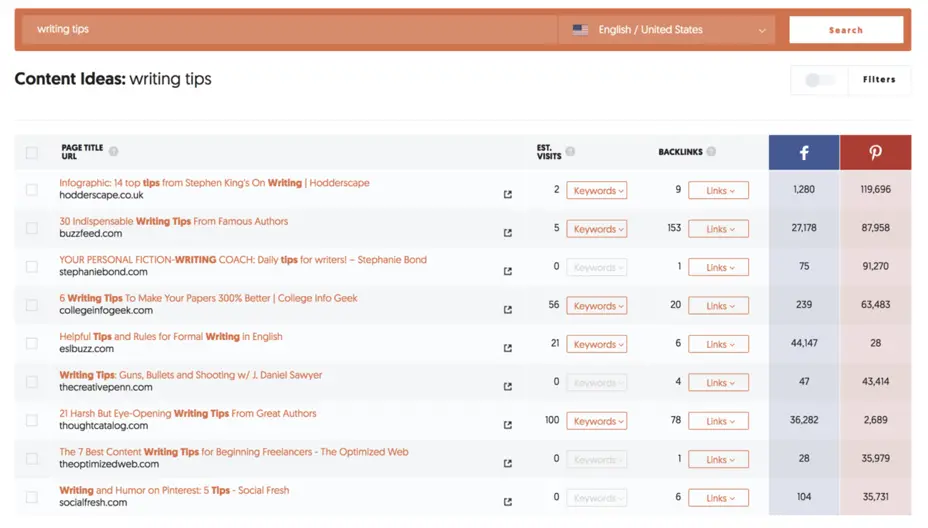Screen dimensions: 928x528
Task: Expand Keywords dropdown for eslbuzz.com row
Action: click(597, 345)
